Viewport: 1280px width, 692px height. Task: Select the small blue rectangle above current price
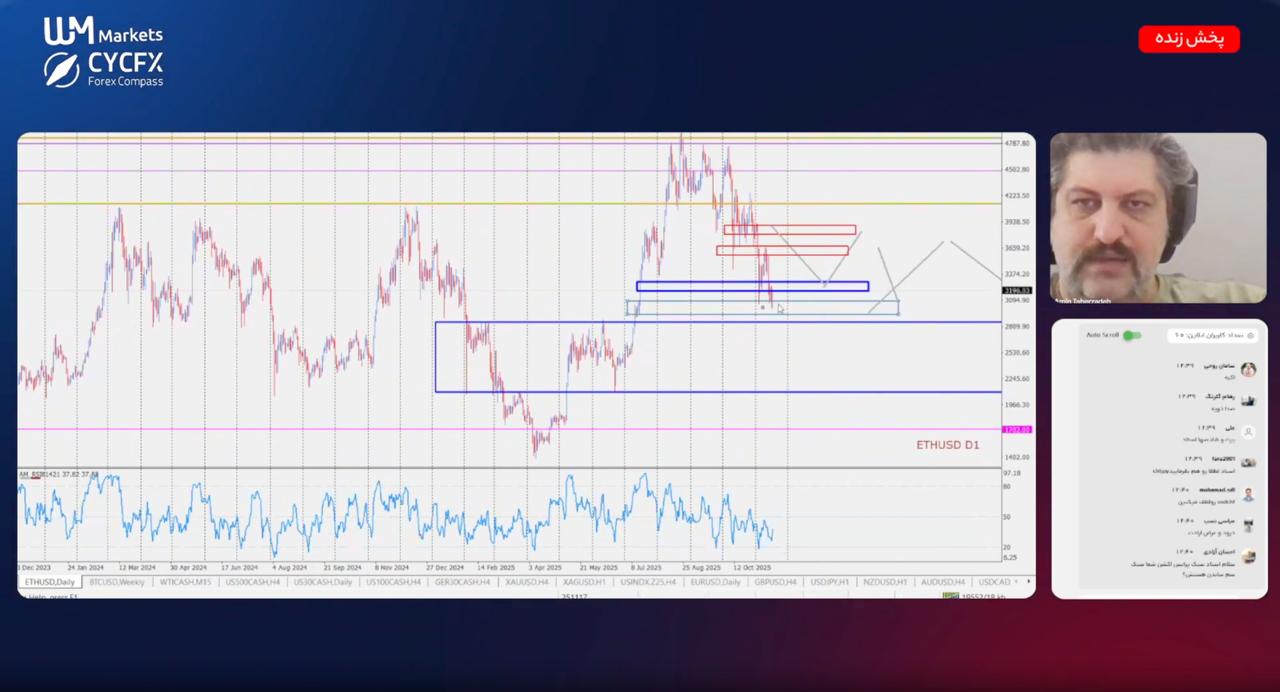point(752,287)
